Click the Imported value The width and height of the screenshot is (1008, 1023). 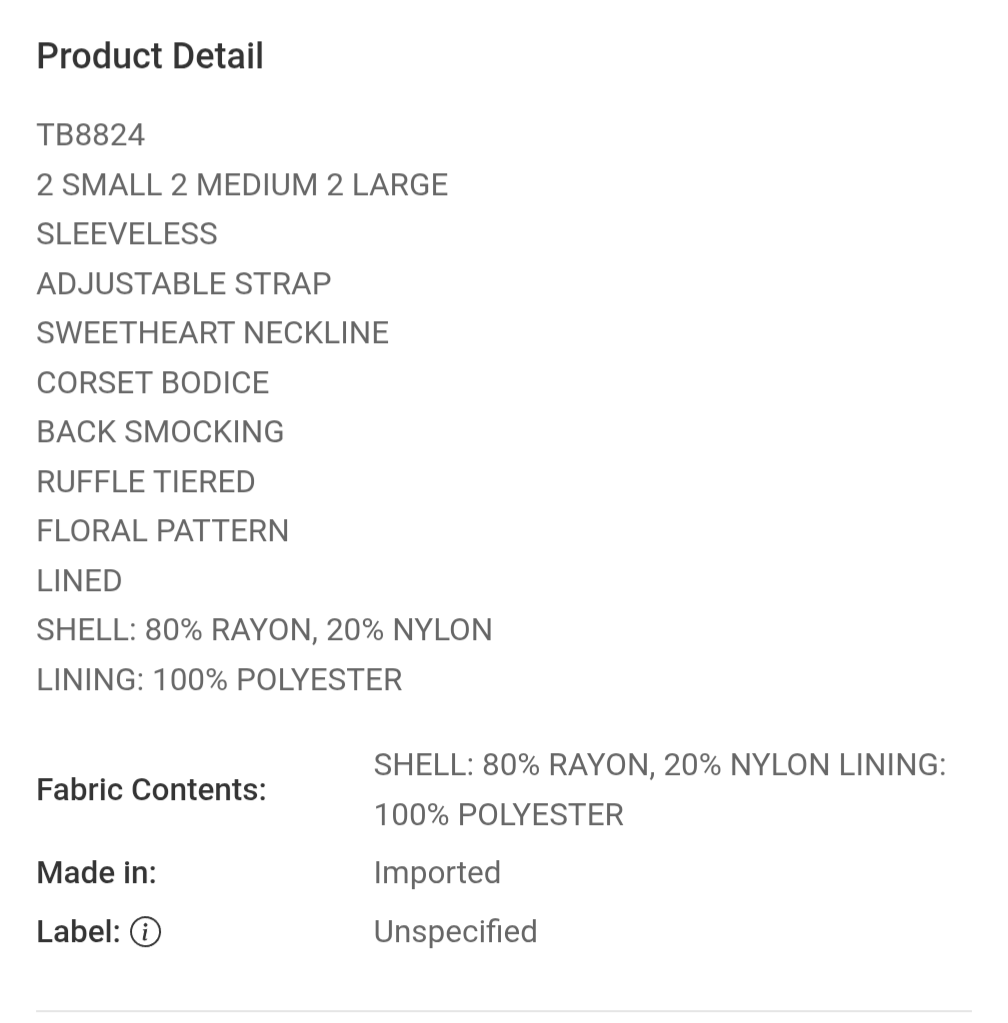(437, 873)
